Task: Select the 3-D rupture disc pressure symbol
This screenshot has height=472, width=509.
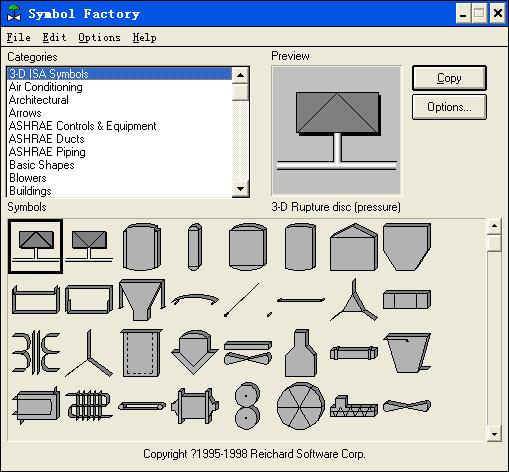Action: 35,246
